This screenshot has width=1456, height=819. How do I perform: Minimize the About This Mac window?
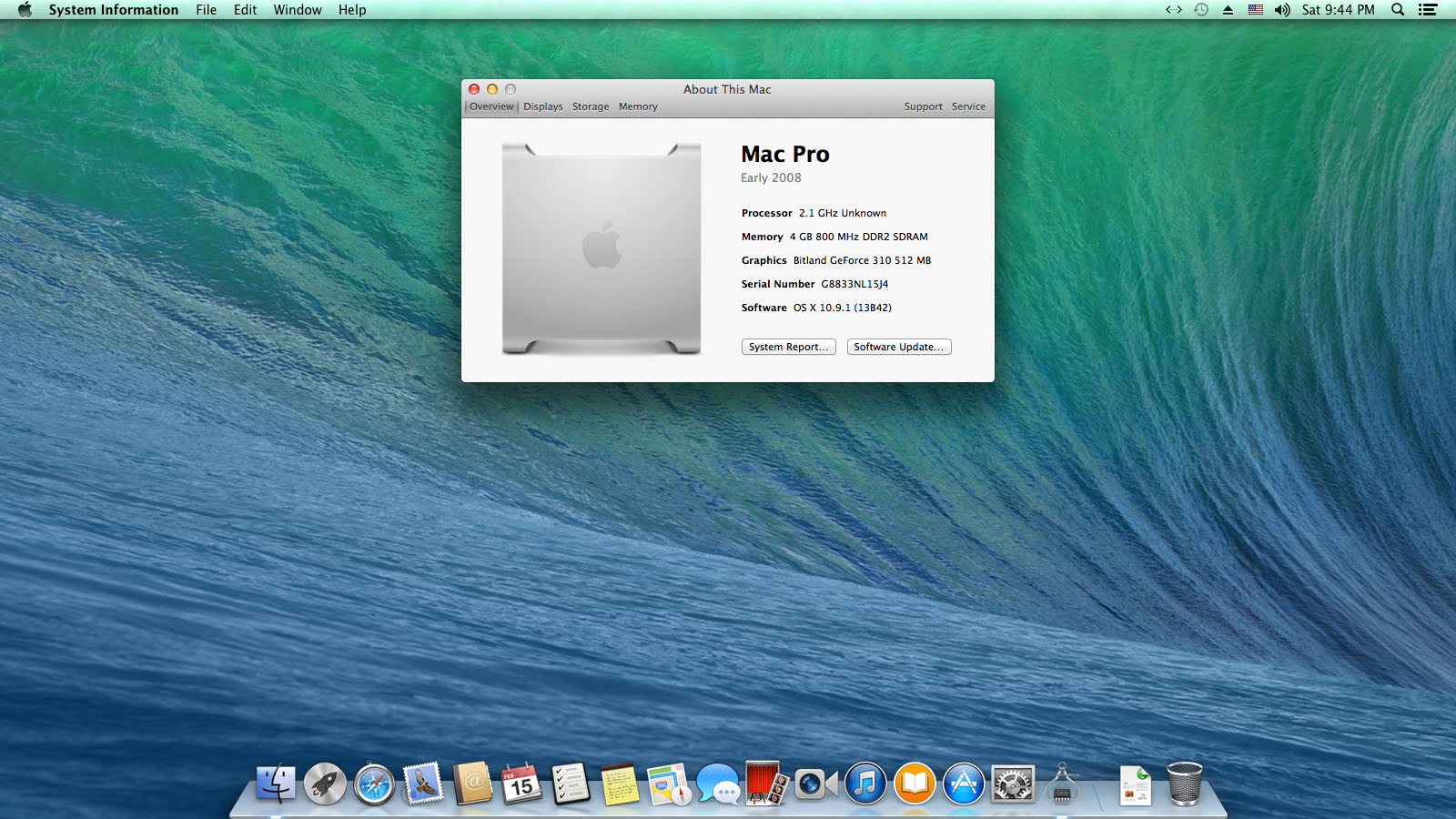(x=492, y=89)
